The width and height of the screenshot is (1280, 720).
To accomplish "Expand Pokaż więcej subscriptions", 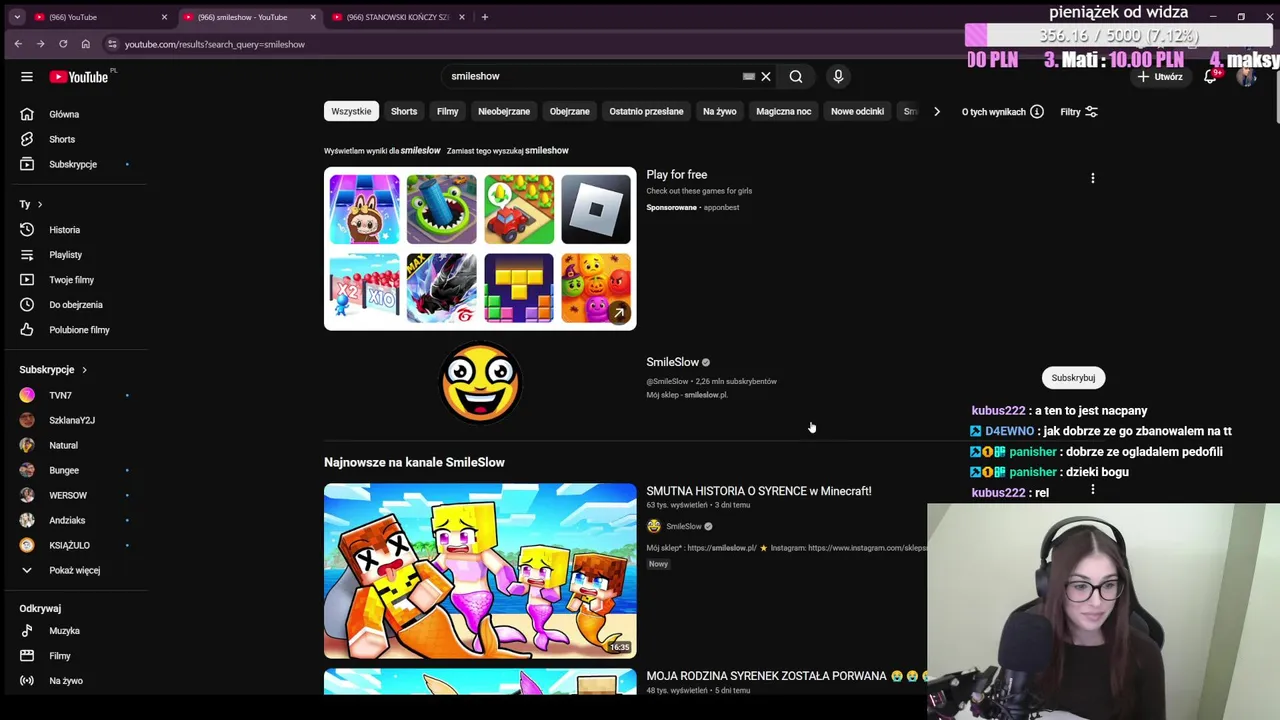I will point(74,570).
